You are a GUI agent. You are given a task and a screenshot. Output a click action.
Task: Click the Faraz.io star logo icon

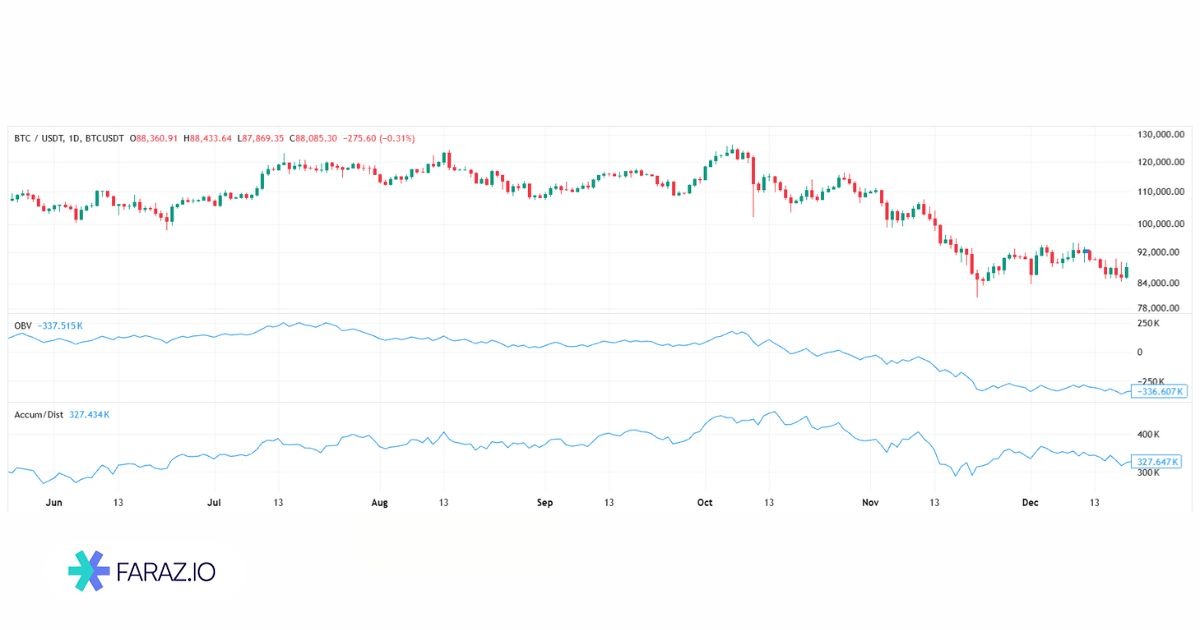89,570
